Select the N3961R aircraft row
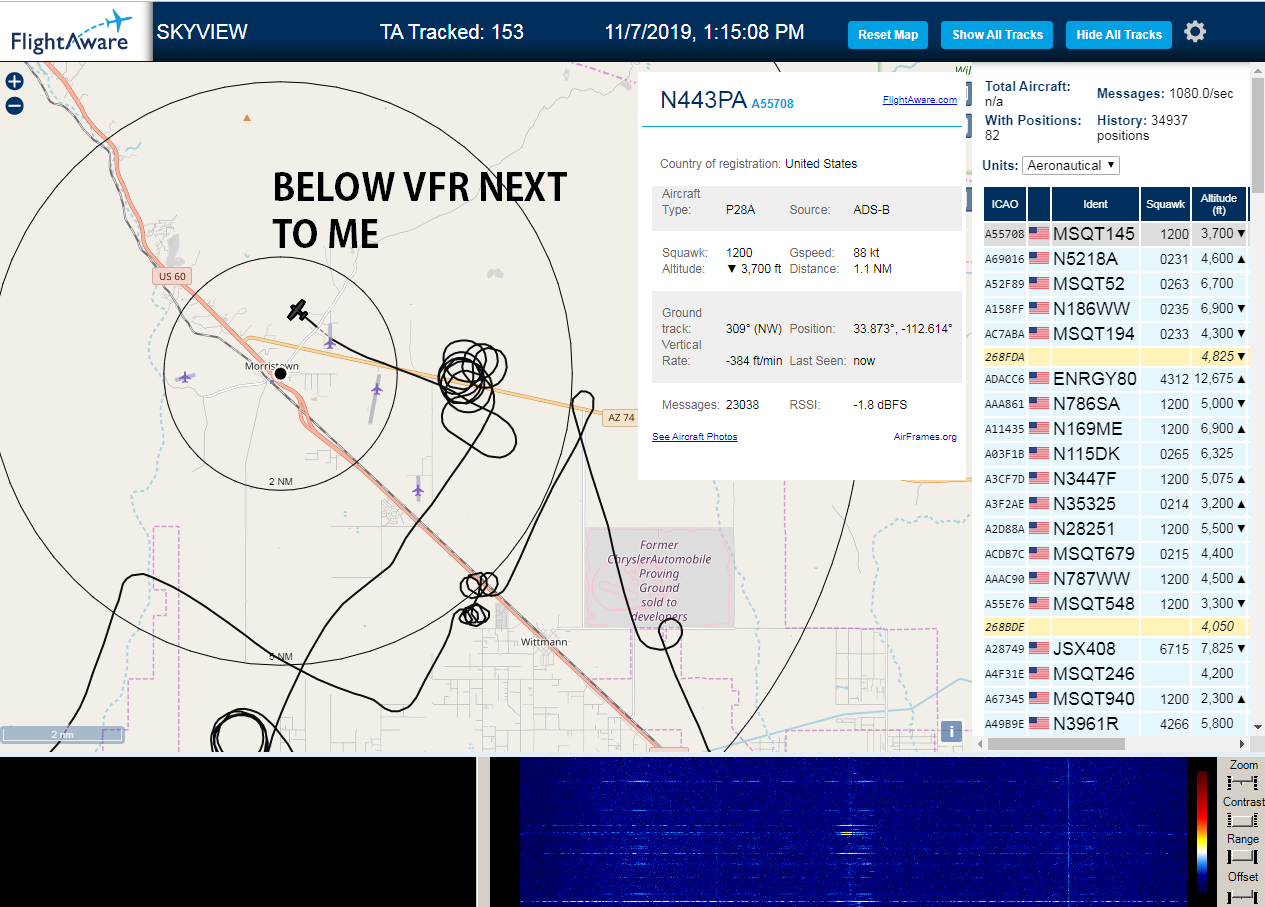1265x907 pixels. pos(1117,724)
